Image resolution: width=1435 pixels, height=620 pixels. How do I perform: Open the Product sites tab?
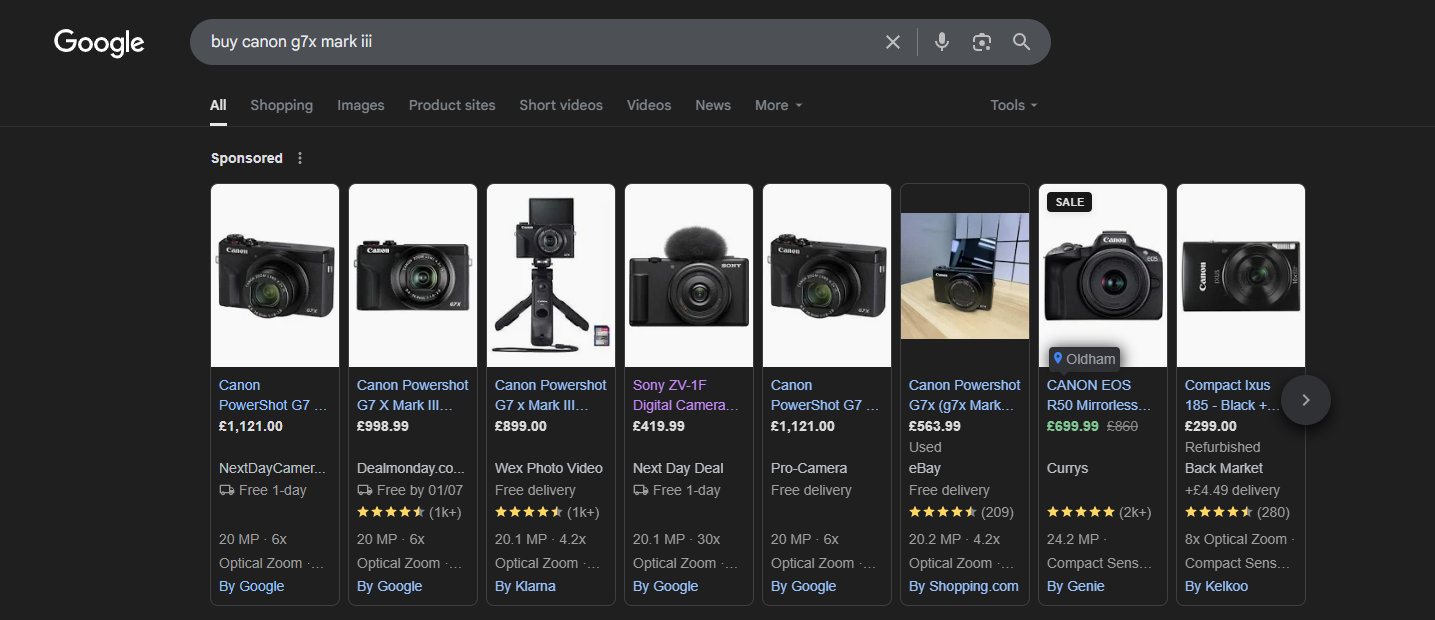[452, 105]
